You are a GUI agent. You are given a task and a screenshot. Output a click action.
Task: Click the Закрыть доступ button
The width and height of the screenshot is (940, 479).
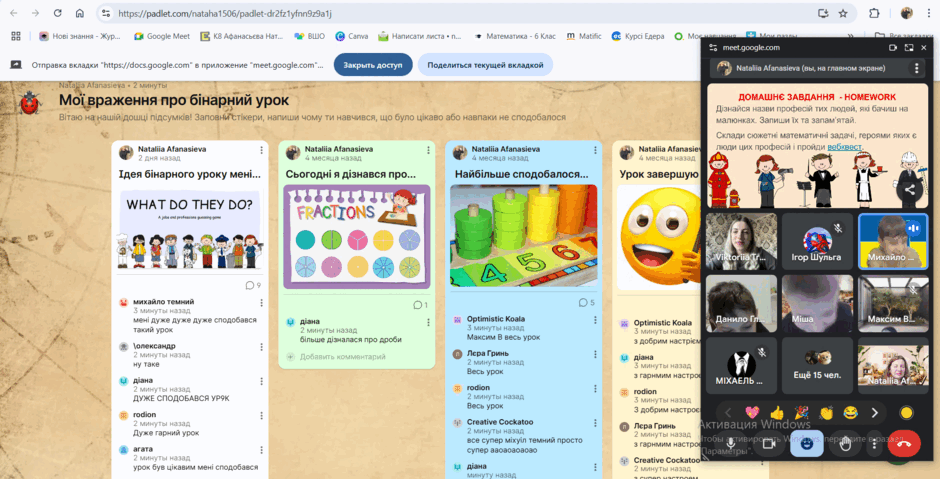point(373,65)
